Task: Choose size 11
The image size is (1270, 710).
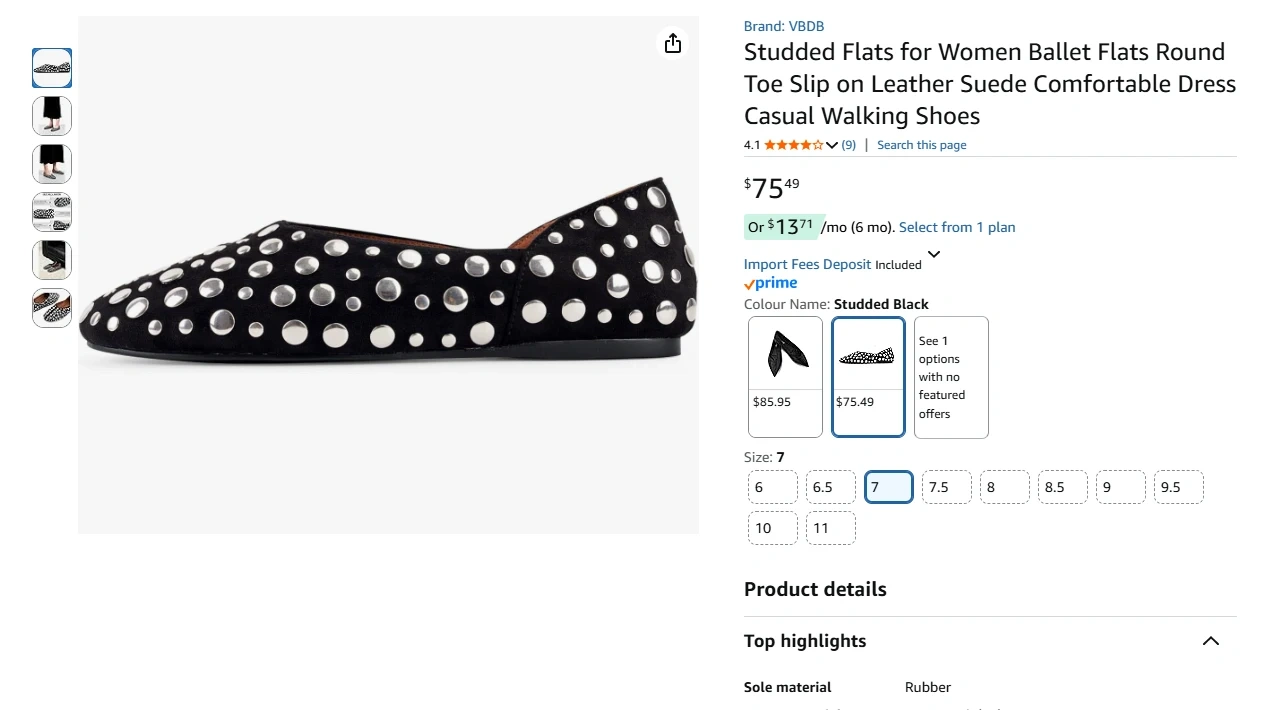Action: click(x=830, y=528)
